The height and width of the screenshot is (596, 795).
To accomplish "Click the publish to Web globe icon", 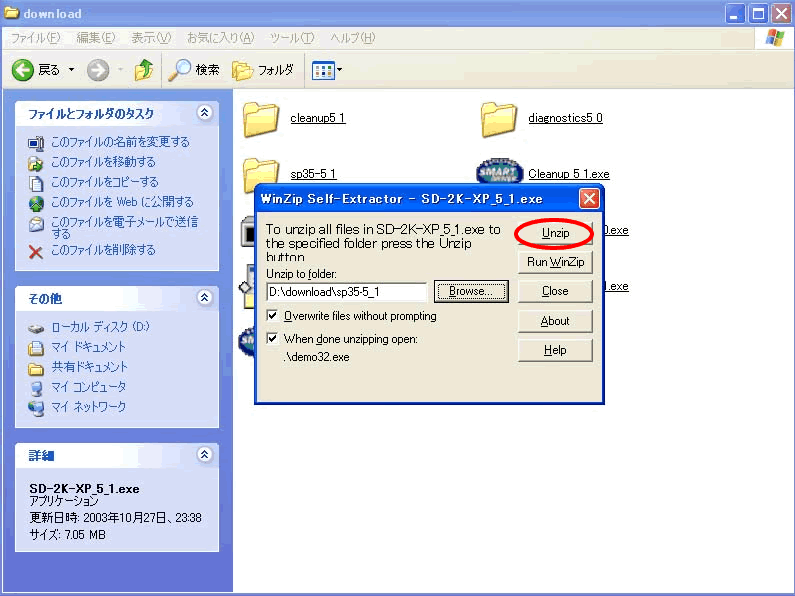I will [x=36, y=203].
